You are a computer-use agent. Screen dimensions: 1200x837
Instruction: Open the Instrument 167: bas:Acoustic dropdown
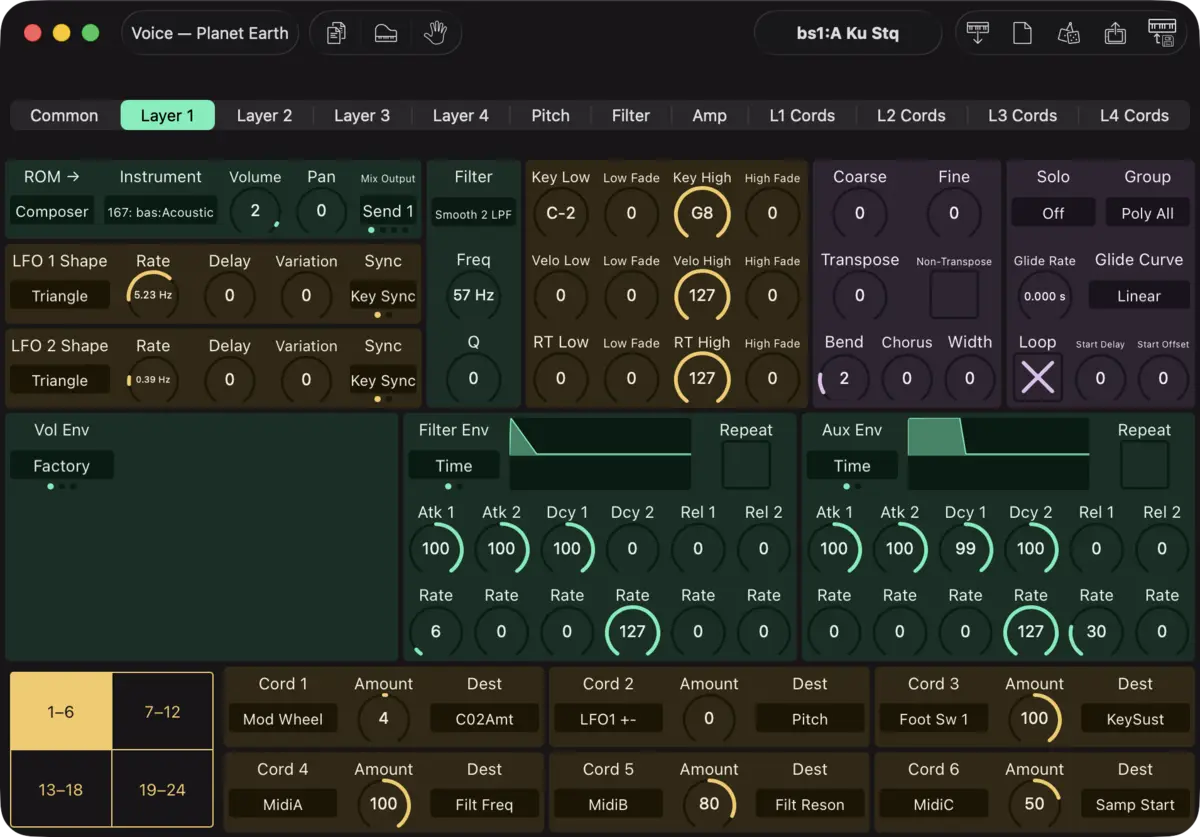(161, 211)
